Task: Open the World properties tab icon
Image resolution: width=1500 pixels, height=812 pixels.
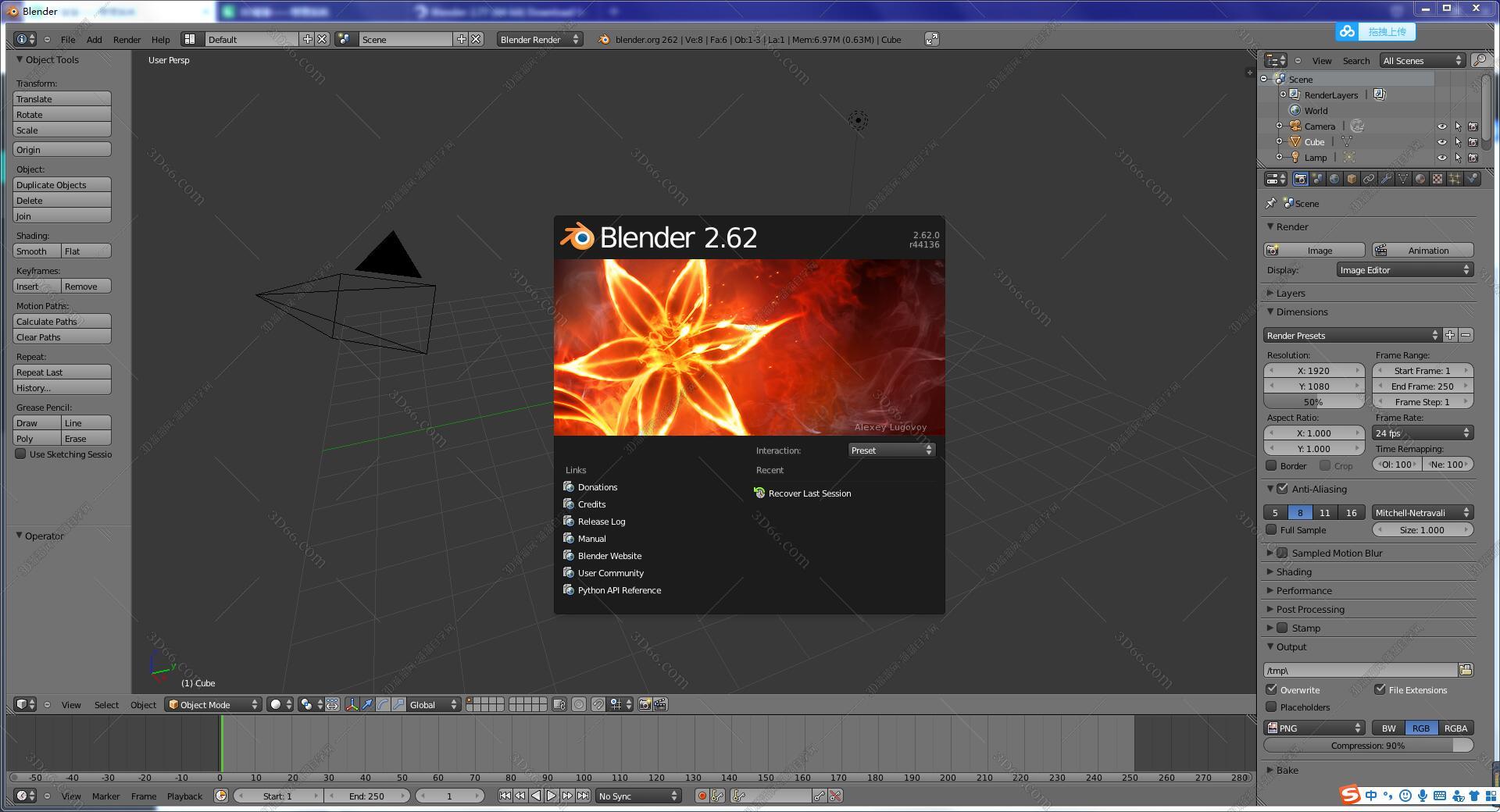Action: pos(1334,179)
